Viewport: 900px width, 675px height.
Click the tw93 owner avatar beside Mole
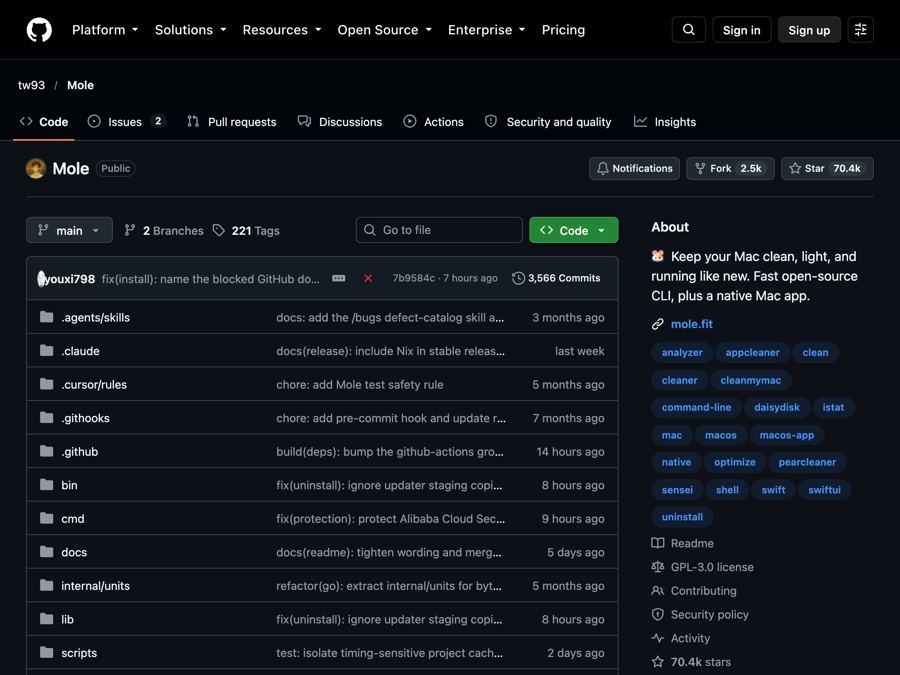(x=36, y=168)
